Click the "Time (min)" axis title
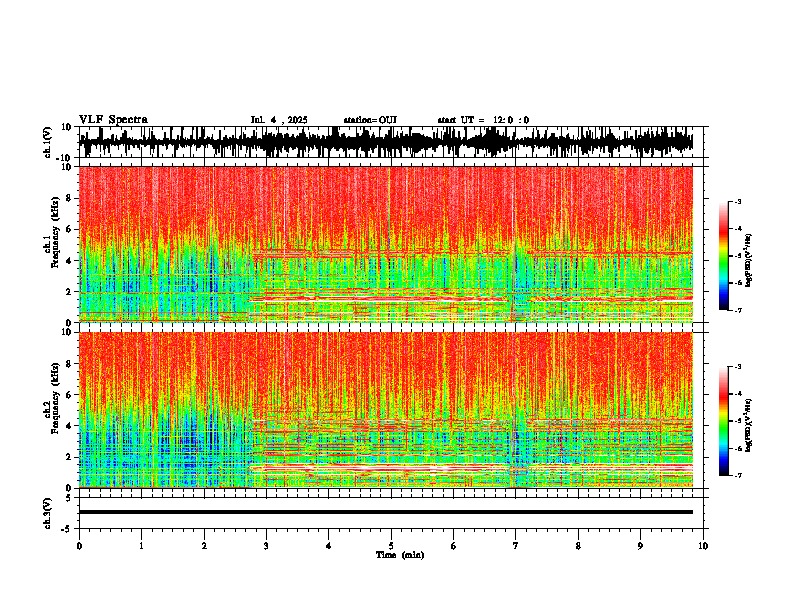The image size is (792, 612). 400,555
